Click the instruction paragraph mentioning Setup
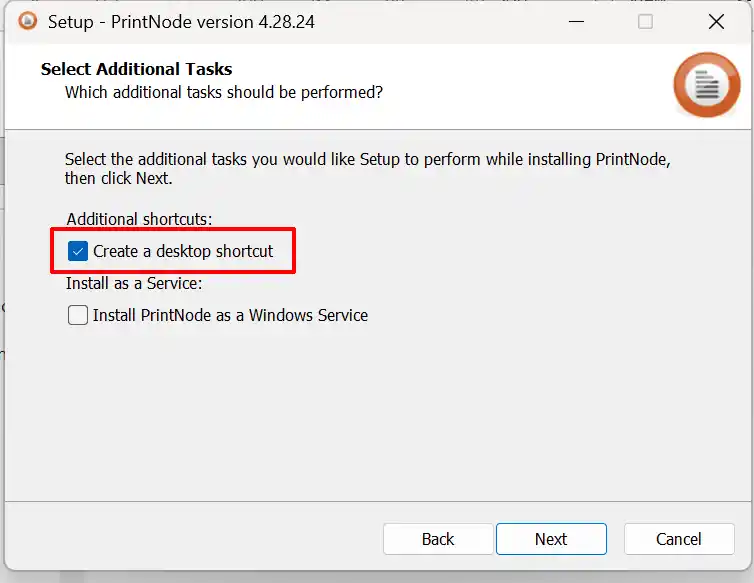754x583 pixels. click(368, 168)
